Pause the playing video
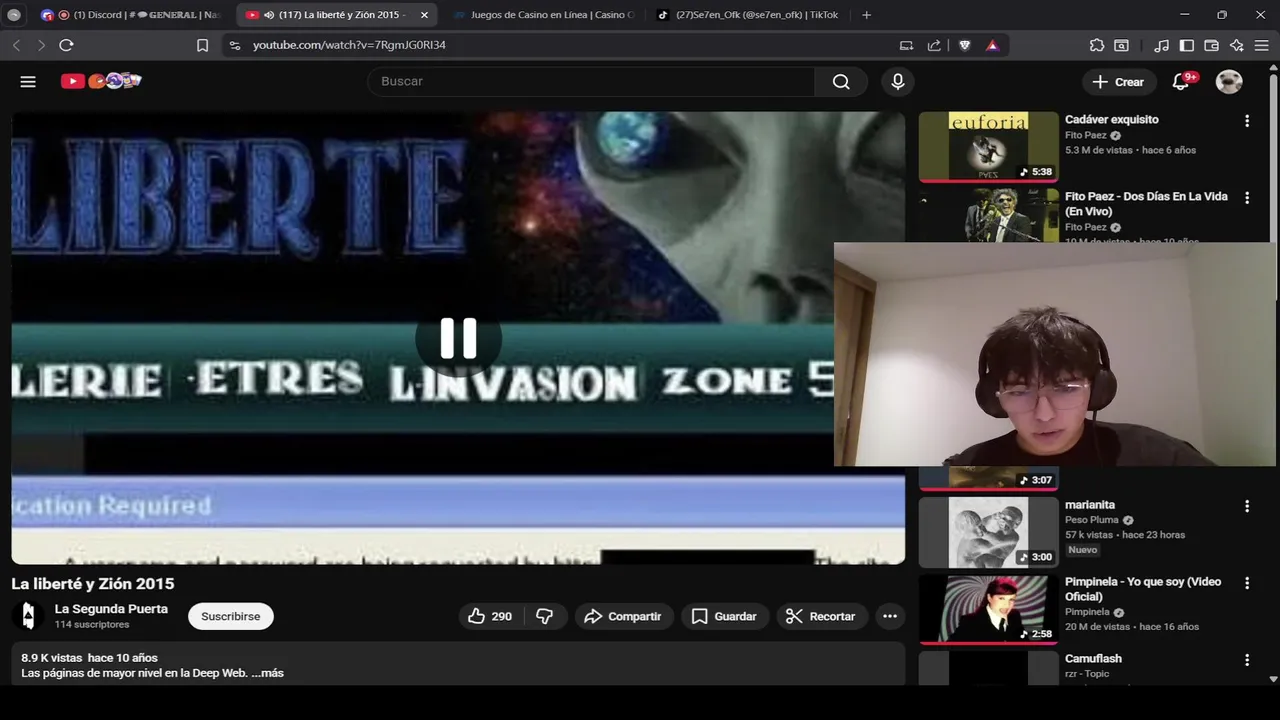The width and height of the screenshot is (1280, 720). 458,339
